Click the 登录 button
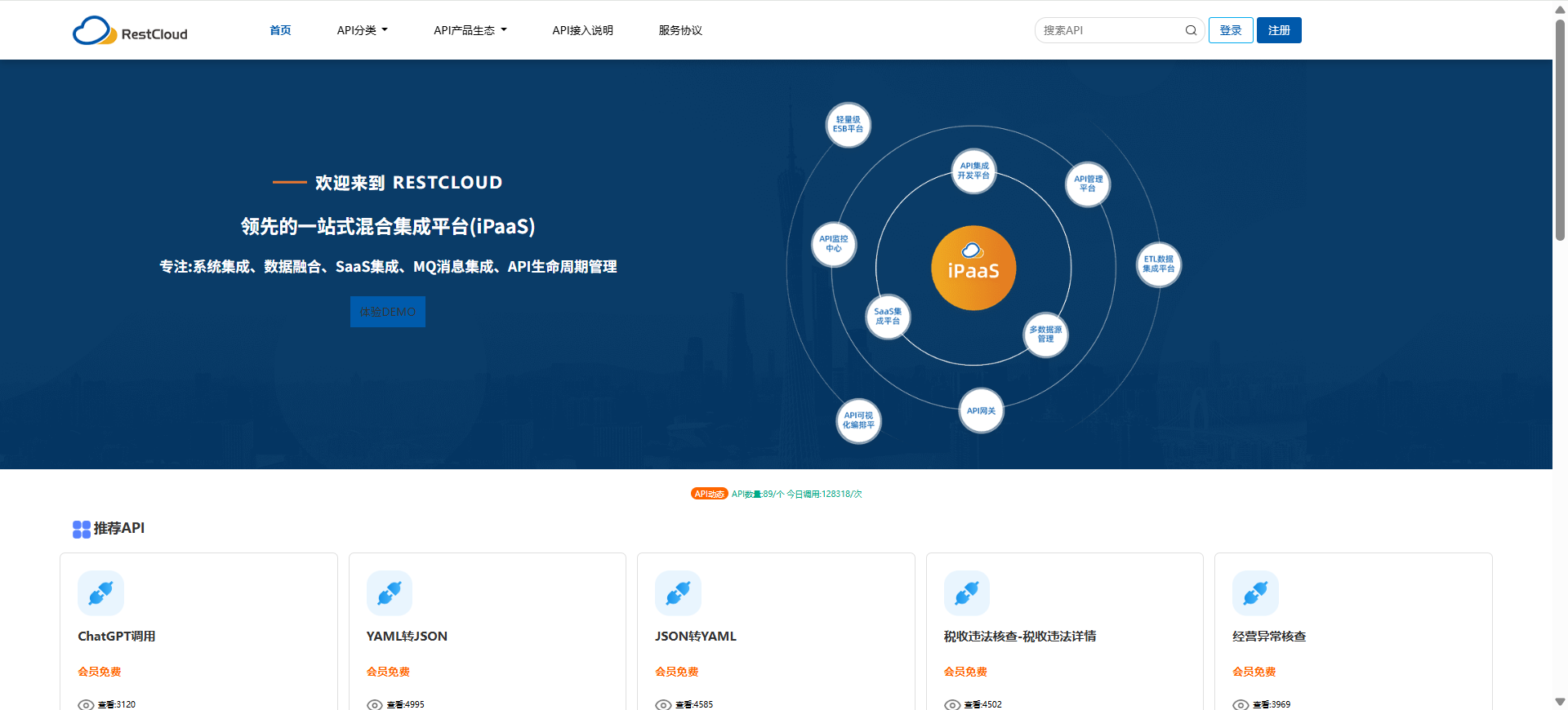 point(1231,30)
